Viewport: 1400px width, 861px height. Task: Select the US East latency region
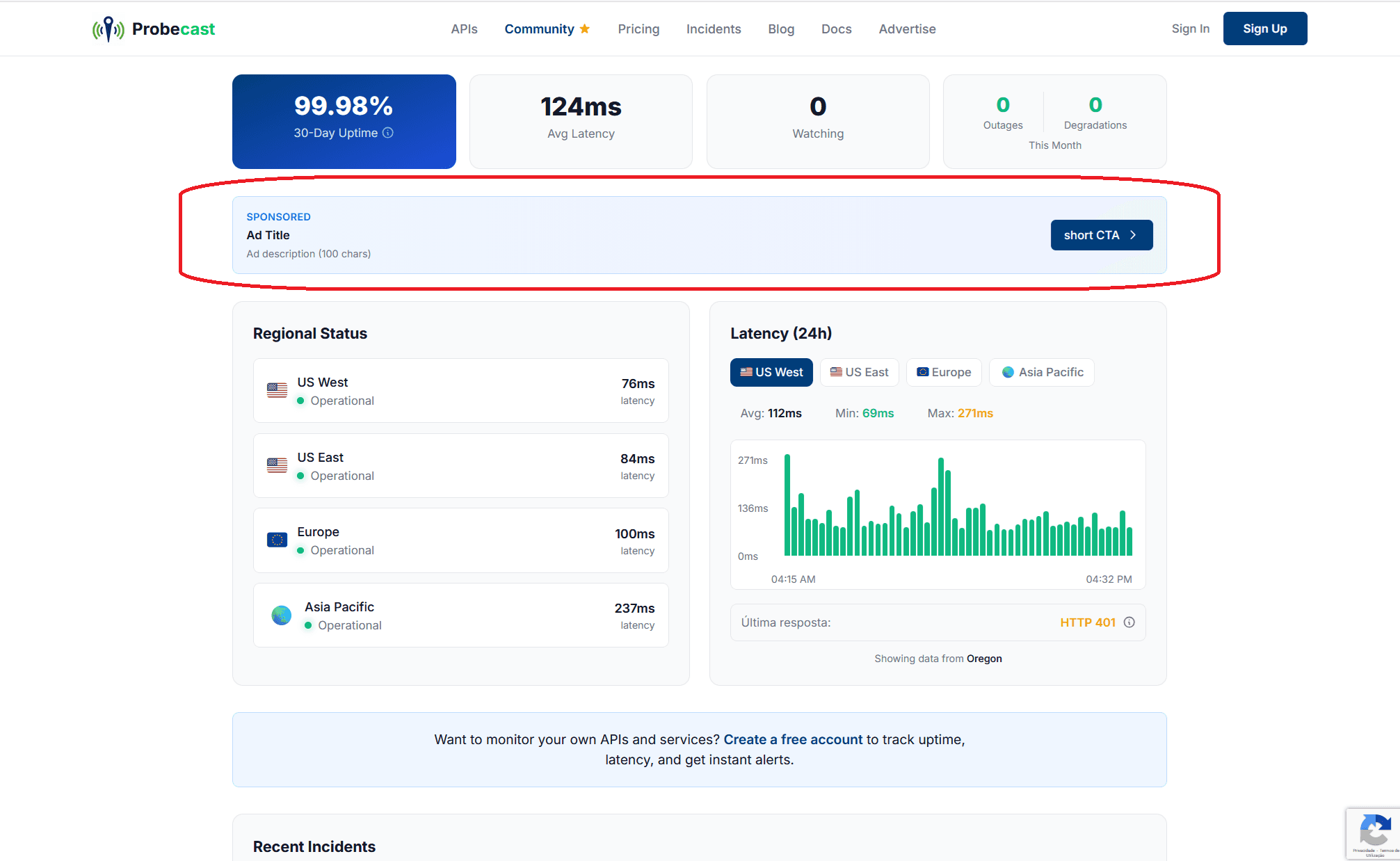point(859,372)
